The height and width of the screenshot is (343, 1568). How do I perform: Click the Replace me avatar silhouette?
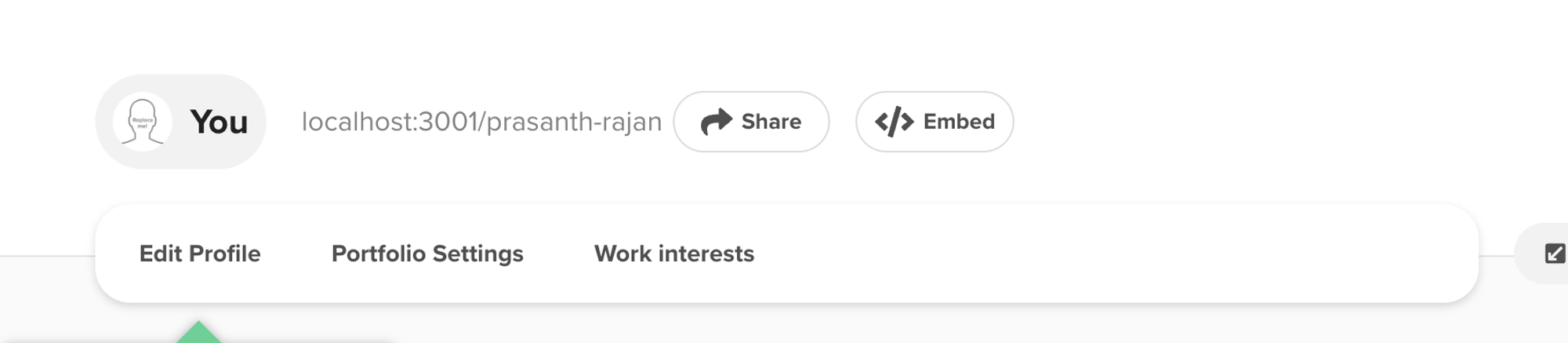click(143, 122)
